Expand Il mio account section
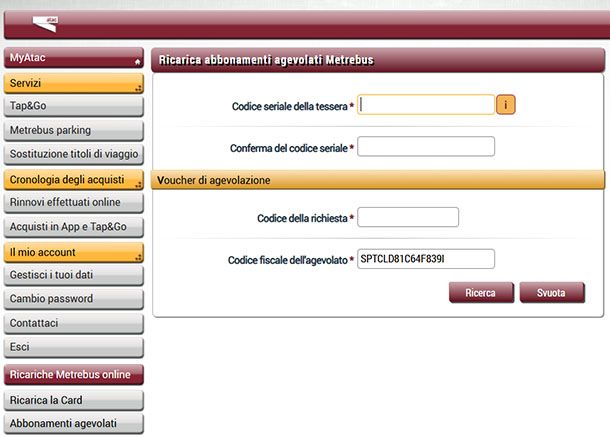The image size is (610, 438). 74,252
